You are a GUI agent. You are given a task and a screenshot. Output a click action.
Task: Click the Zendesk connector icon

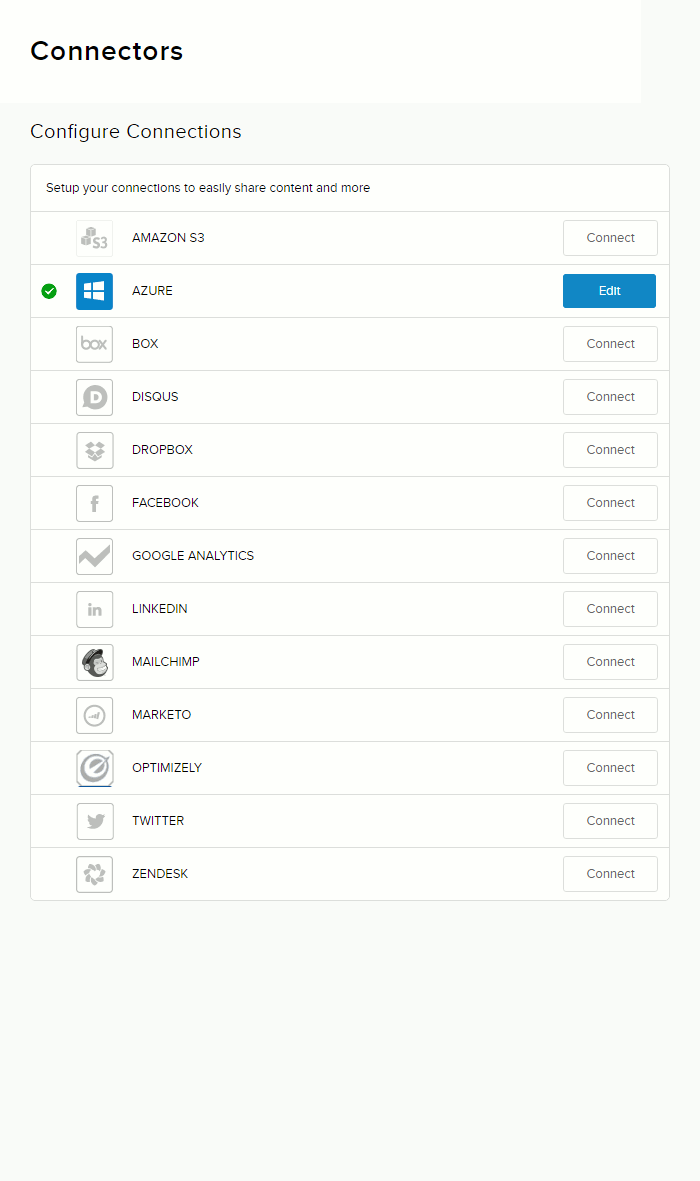[94, 874]
